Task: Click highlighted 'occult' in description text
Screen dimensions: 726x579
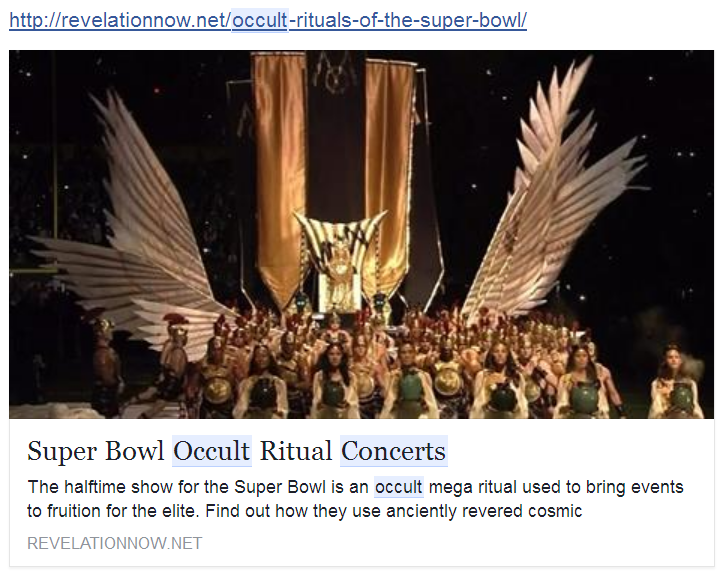Action: 399,487
